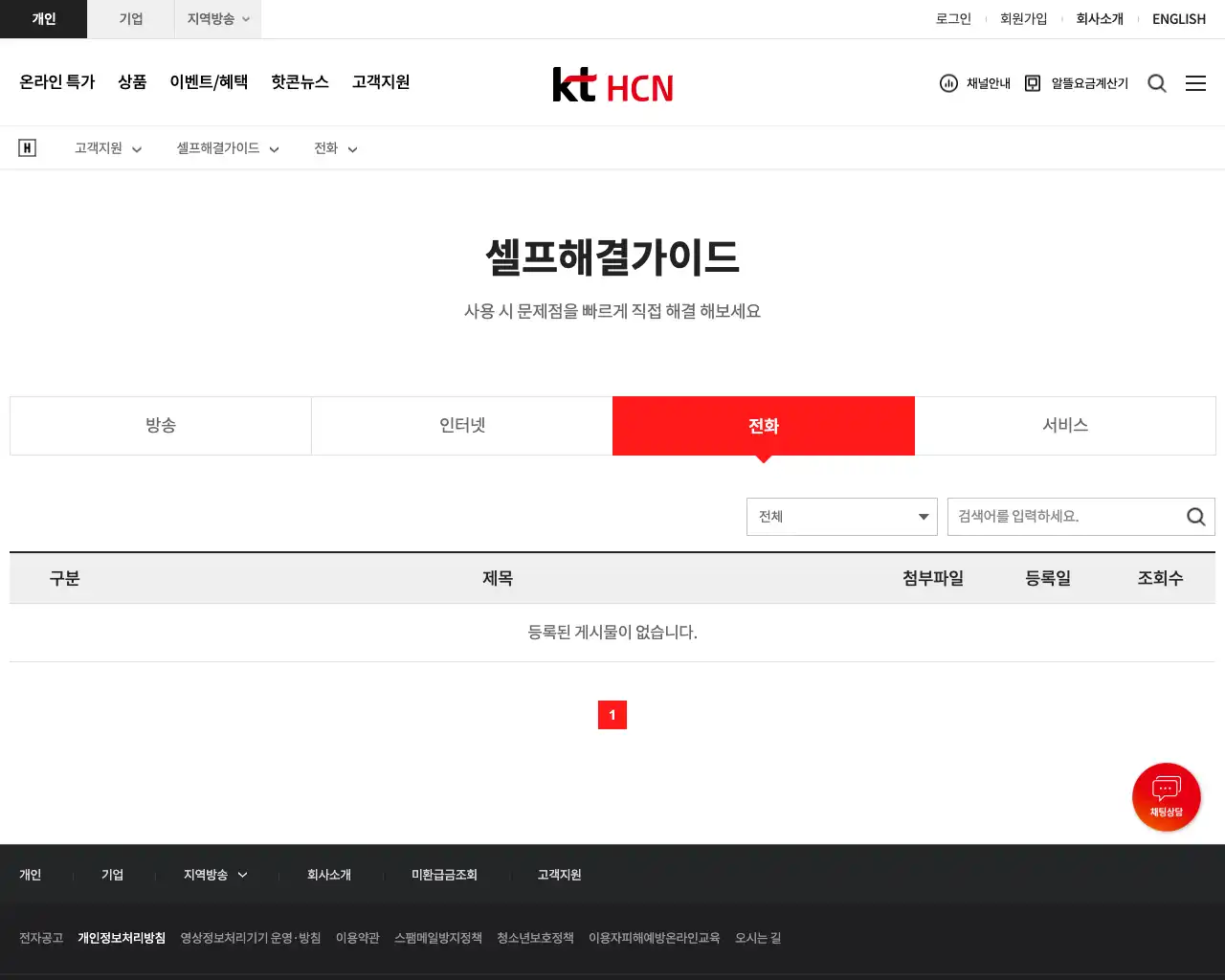The width and height of the screenshot is (1225, 980).
Task: Open the 핫콘뉴스 menu
Action: coord(300,82)
